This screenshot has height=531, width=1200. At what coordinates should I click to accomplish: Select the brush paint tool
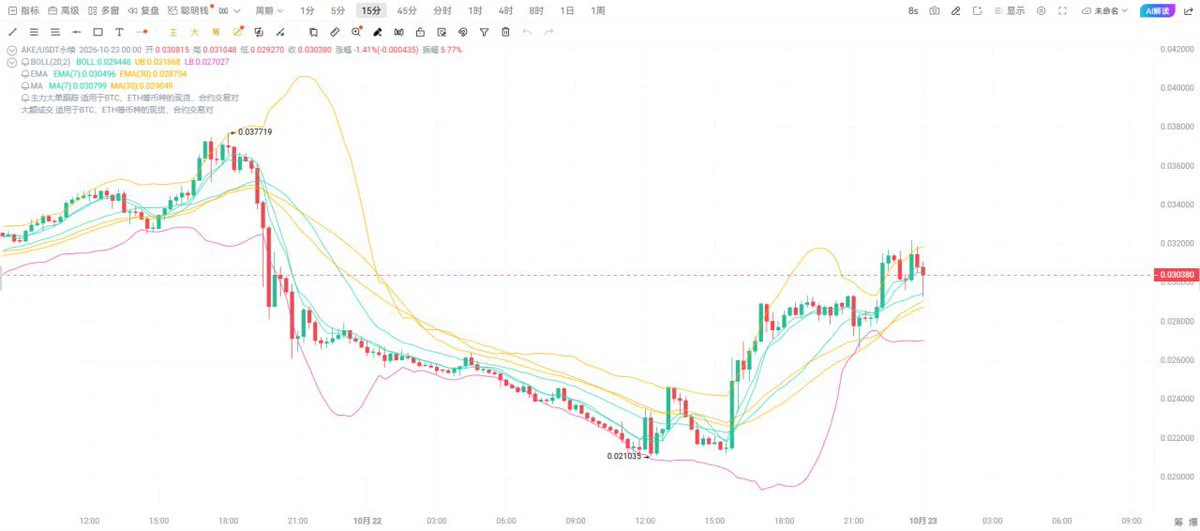pos(377,32)
